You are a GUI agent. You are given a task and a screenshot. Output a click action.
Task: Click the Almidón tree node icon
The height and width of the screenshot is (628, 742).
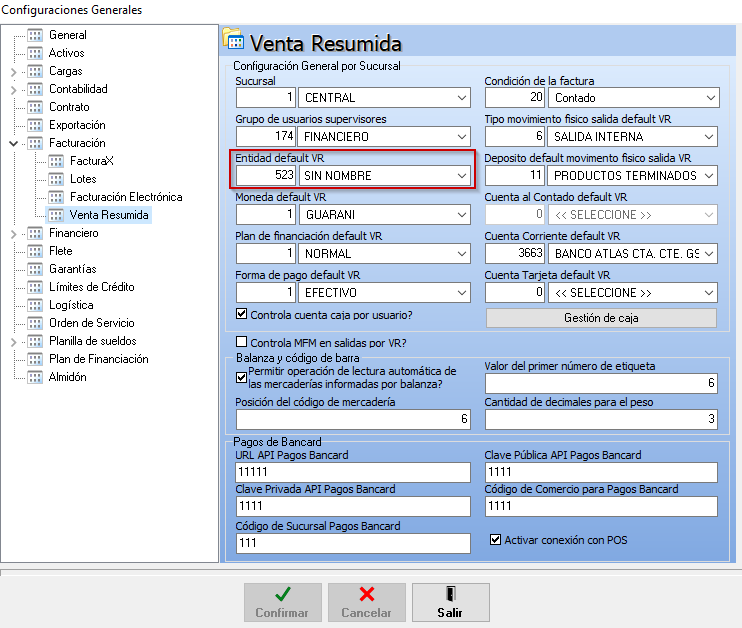(35, 377)
